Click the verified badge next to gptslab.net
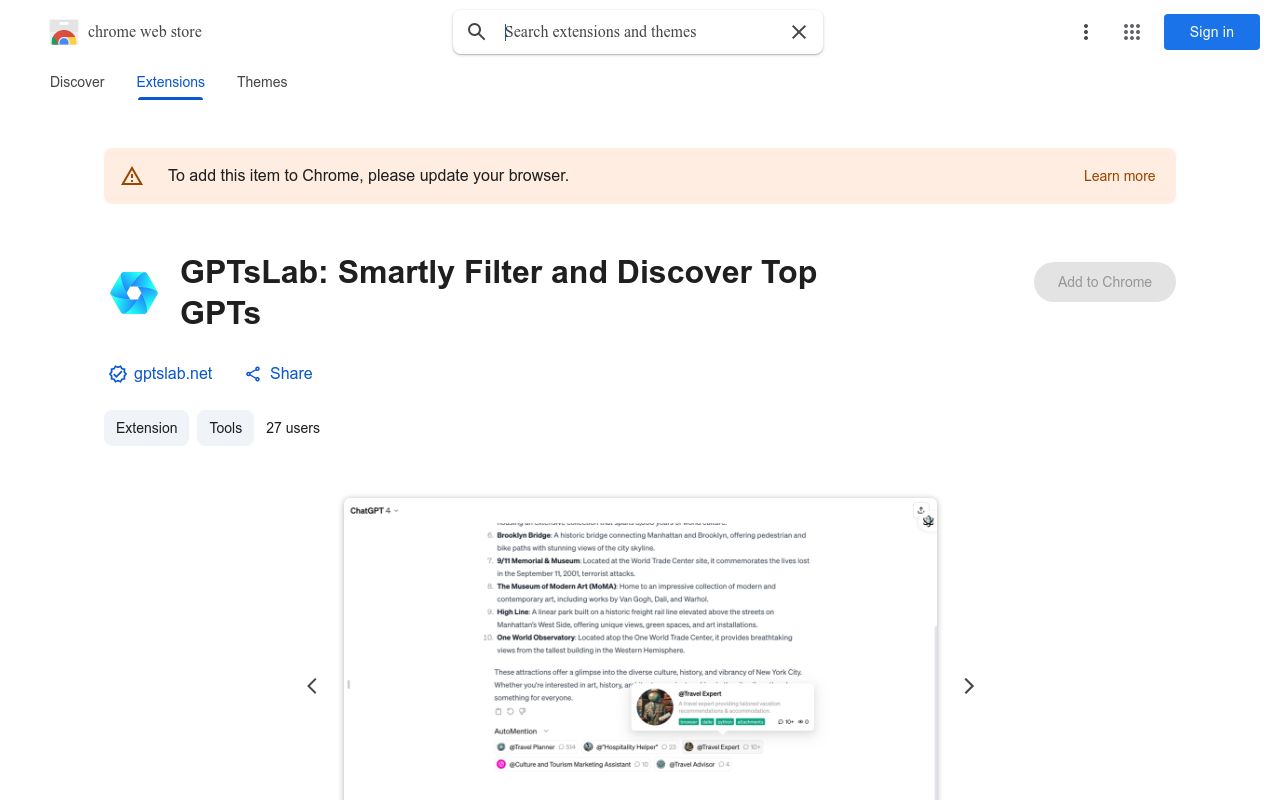Viewport: 1280px width, 800px height. (118, 374)
